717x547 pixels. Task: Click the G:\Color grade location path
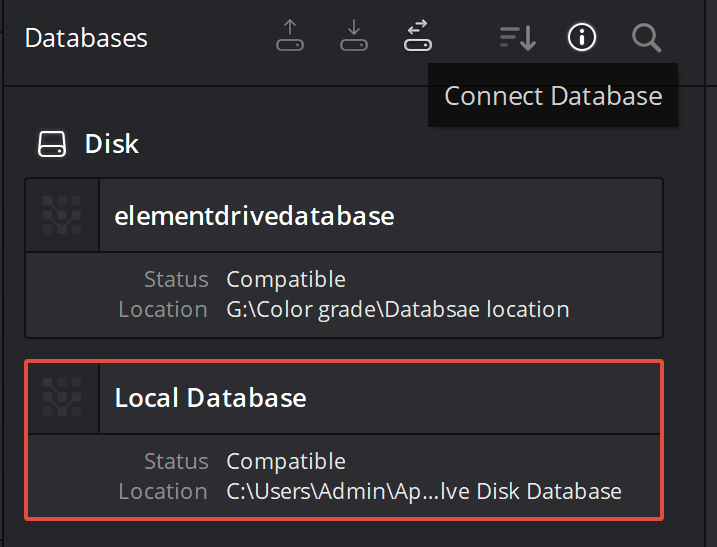[397, 309]
